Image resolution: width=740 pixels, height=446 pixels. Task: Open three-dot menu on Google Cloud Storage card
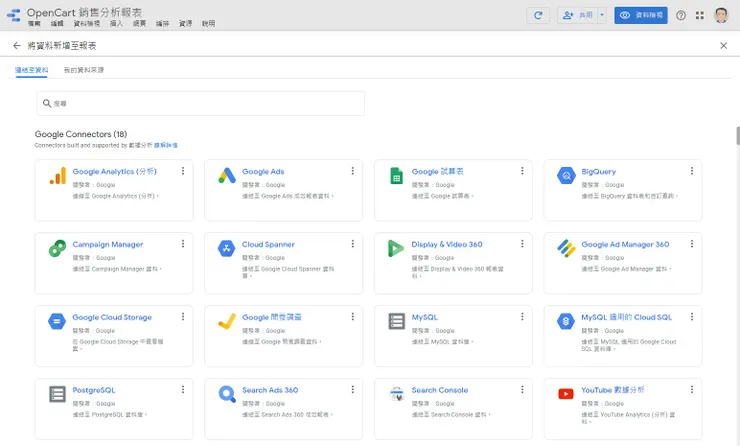[183, 317]
